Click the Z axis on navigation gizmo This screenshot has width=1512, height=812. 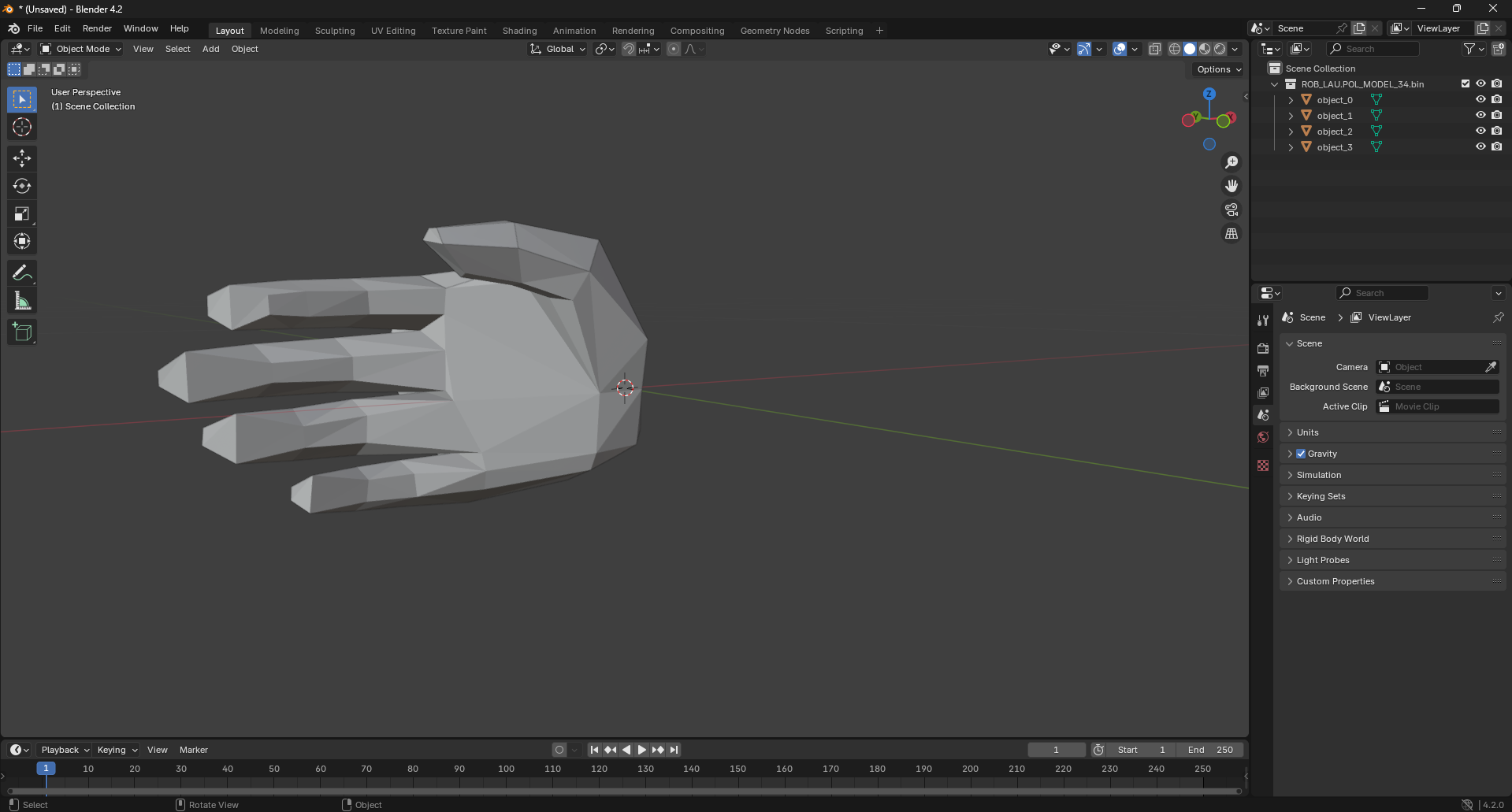click(1209, 94)
